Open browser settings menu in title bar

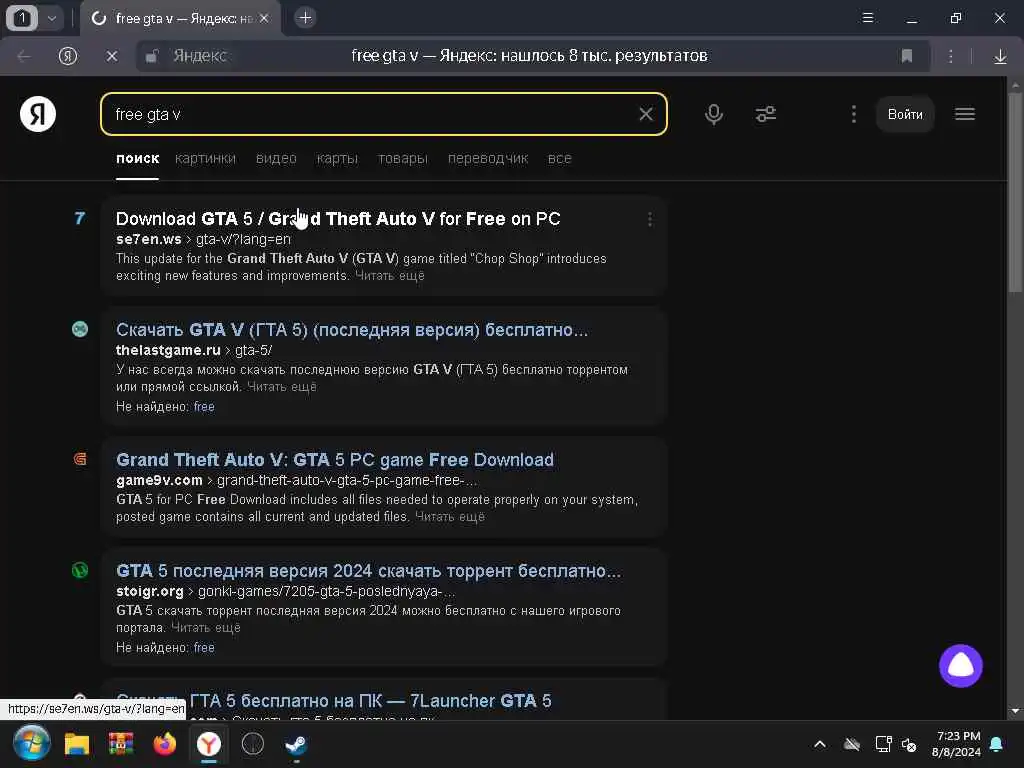point(867,18)
